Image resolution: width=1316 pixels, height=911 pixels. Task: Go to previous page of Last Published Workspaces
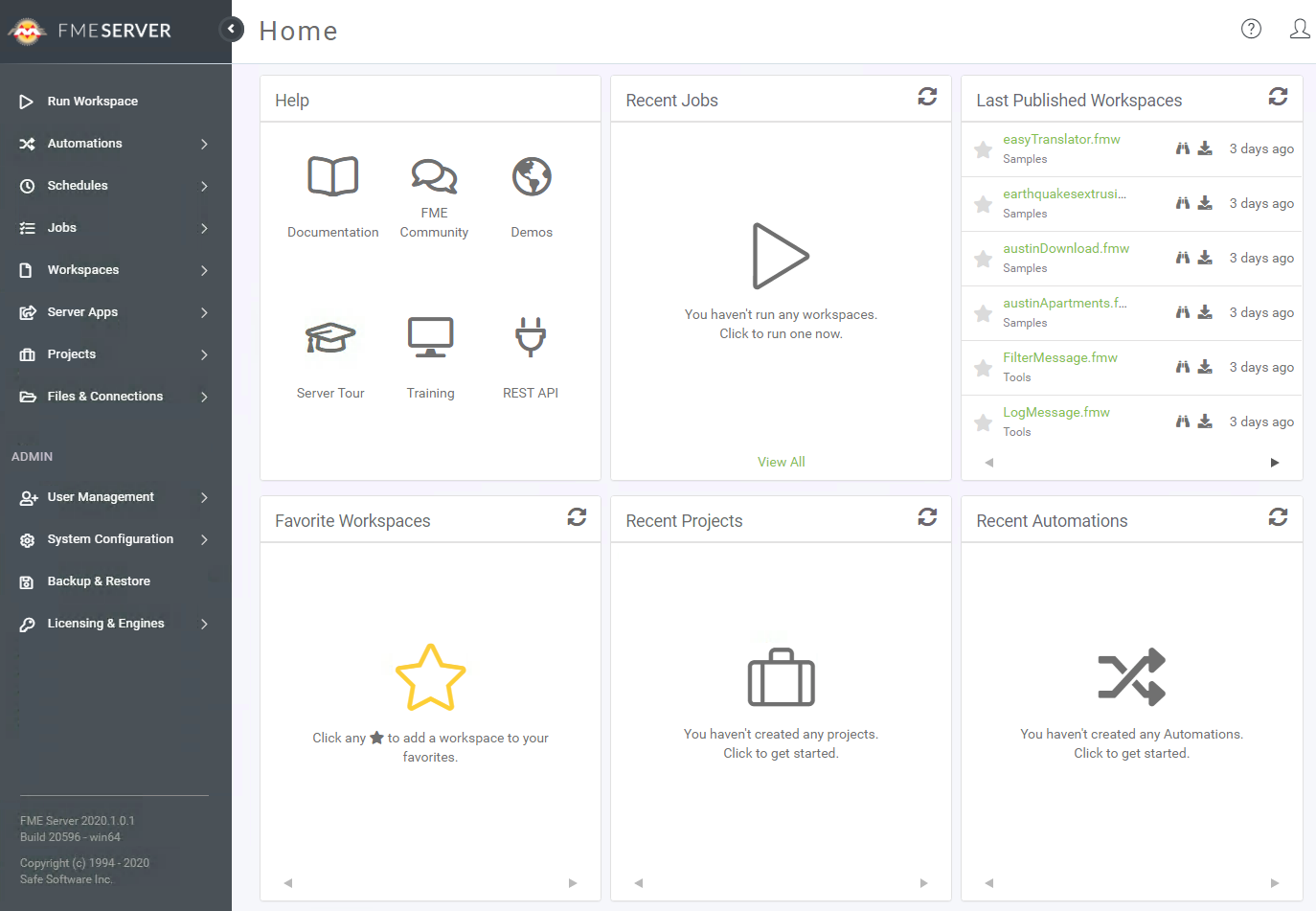(x=989, y=463)
